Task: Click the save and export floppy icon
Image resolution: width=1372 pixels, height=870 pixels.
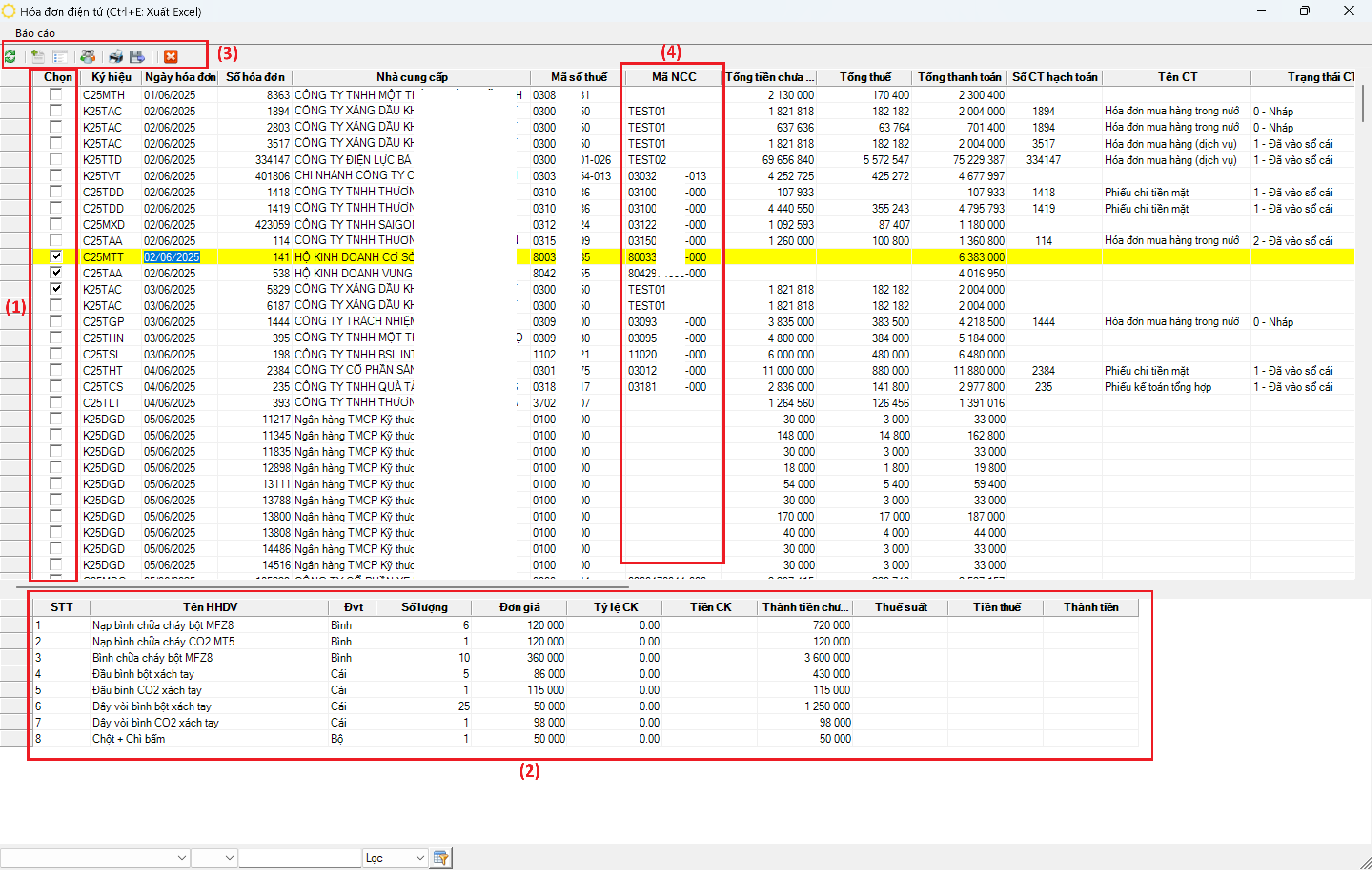Action: (137, 56)
